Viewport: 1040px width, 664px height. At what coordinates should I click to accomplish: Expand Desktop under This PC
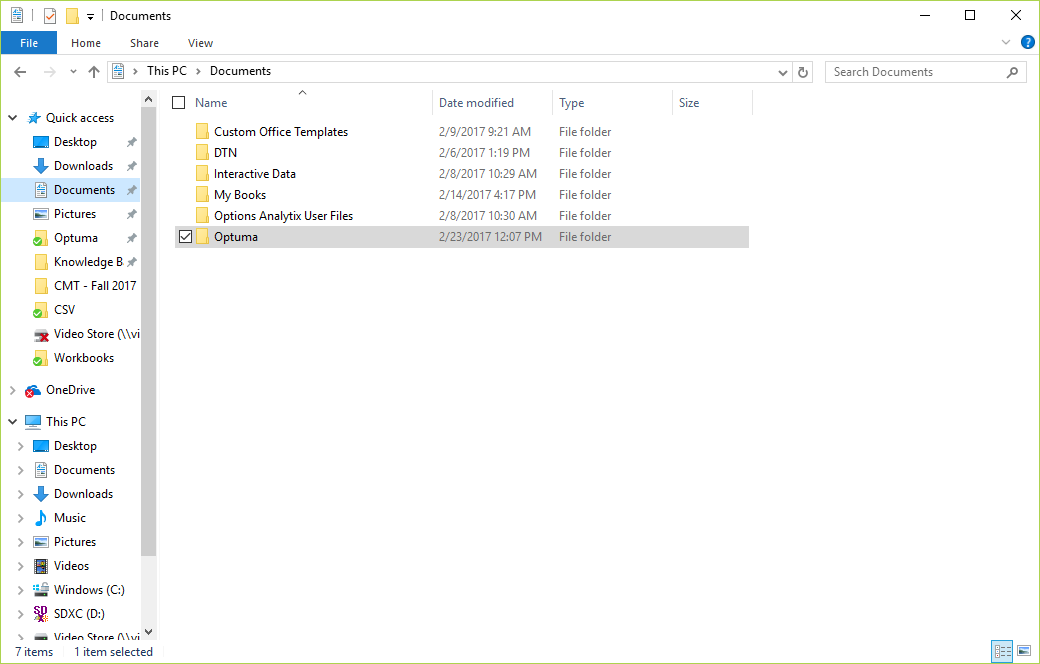21,446
